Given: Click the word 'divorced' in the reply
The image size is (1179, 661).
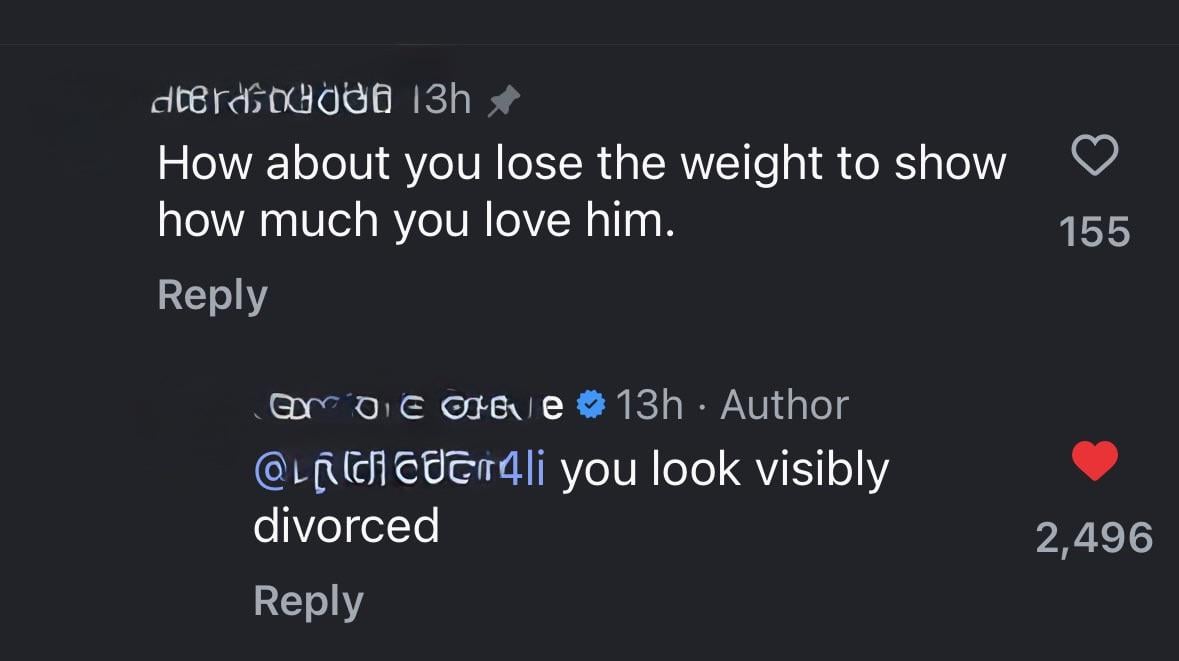Looking at the screenshot, I should click(346, 525).
